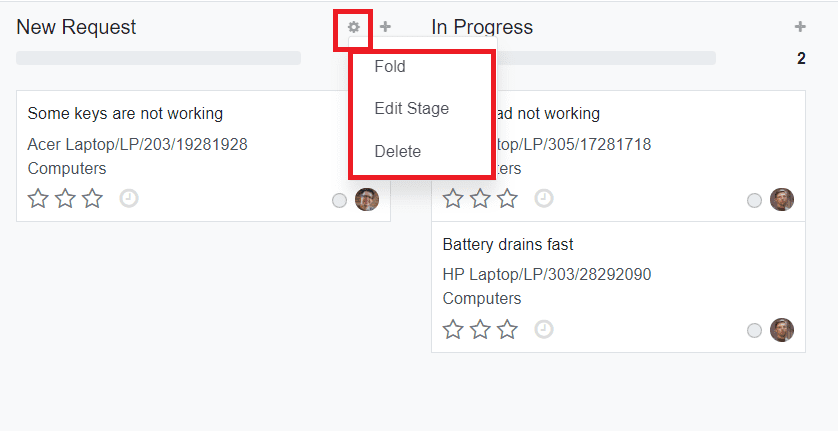
Task: Select Delete from the stage menu
Action: click(x=398, y=151)
